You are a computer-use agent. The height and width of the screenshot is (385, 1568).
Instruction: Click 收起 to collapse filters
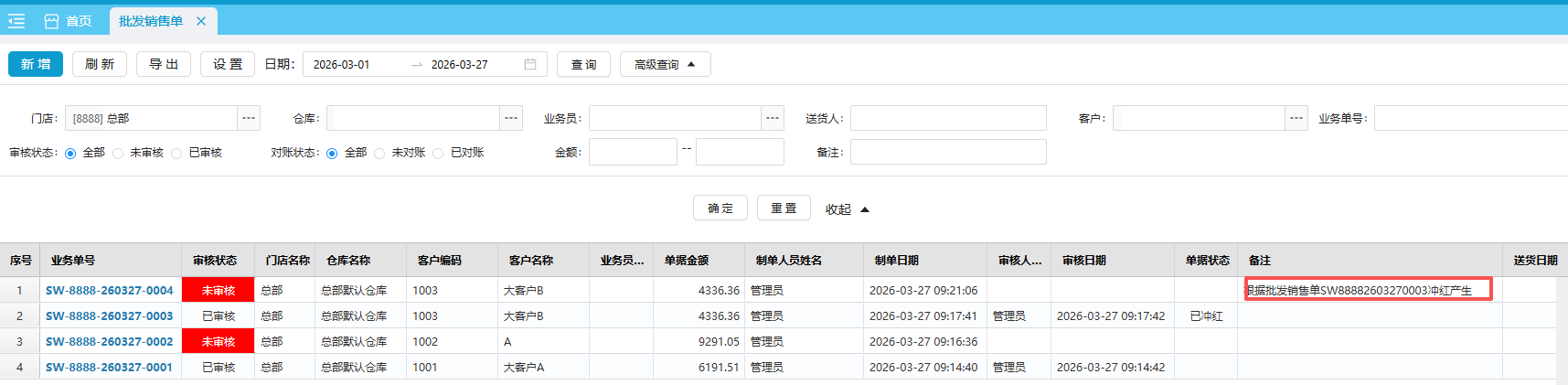coord(847,209)
